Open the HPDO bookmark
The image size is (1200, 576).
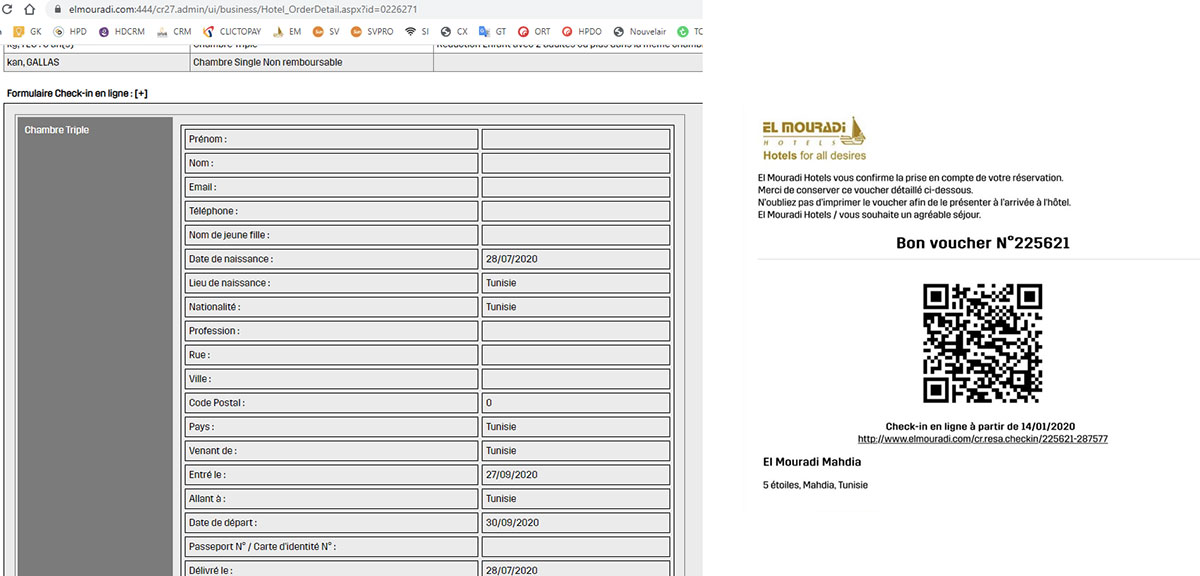pyautogui.click(x=582, y=32)
